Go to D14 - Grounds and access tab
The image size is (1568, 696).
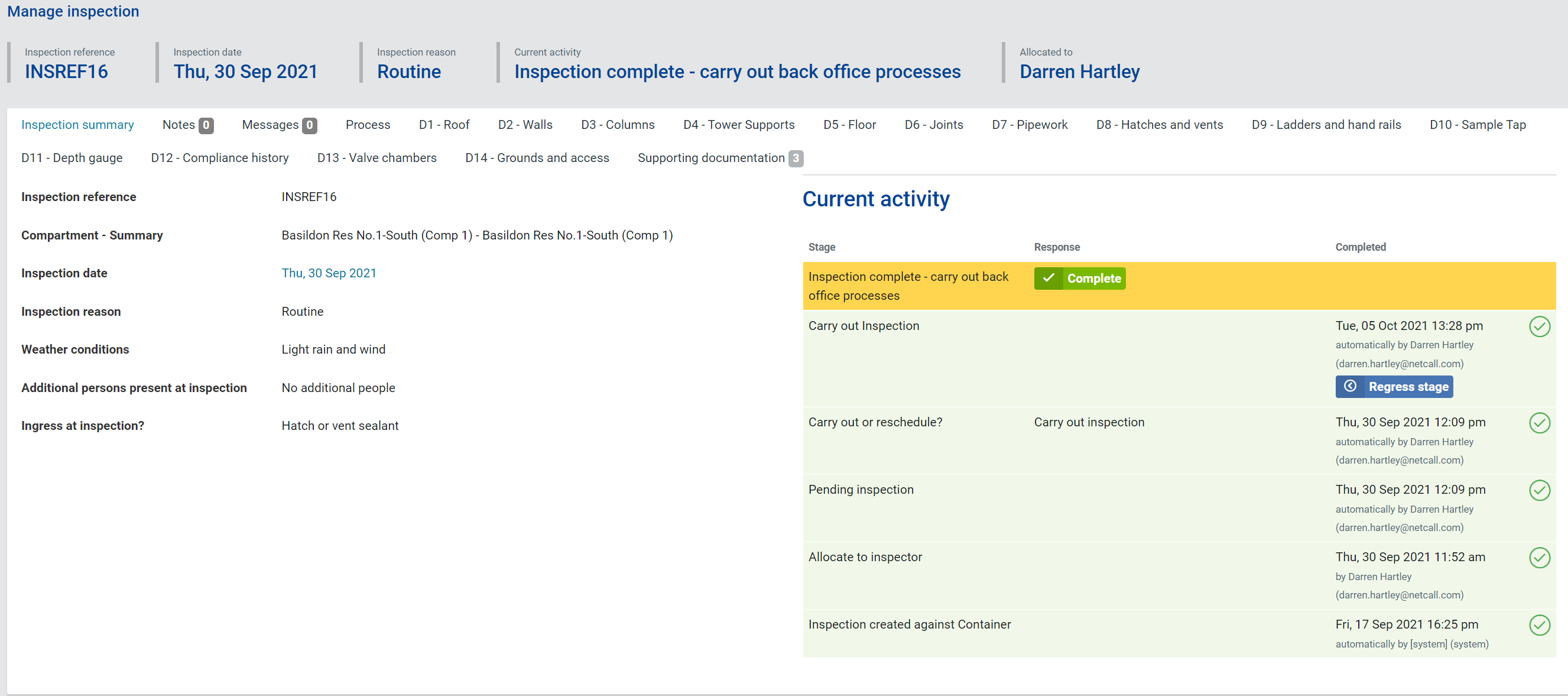click(536, 158)
